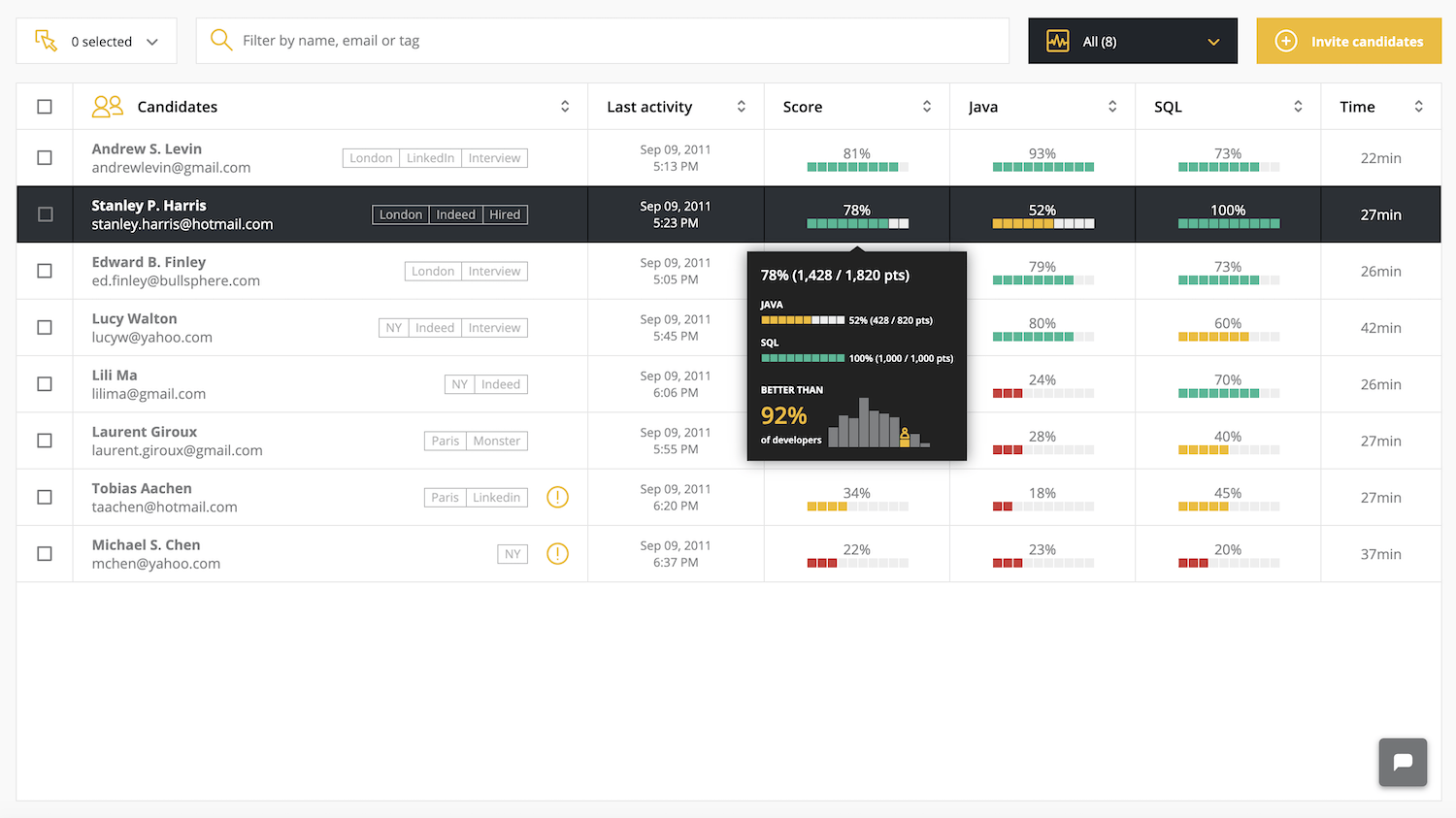Toggle the select-all checkbox in table header
The height and width of the screenshot is (818, 1456).
(45, 107)
